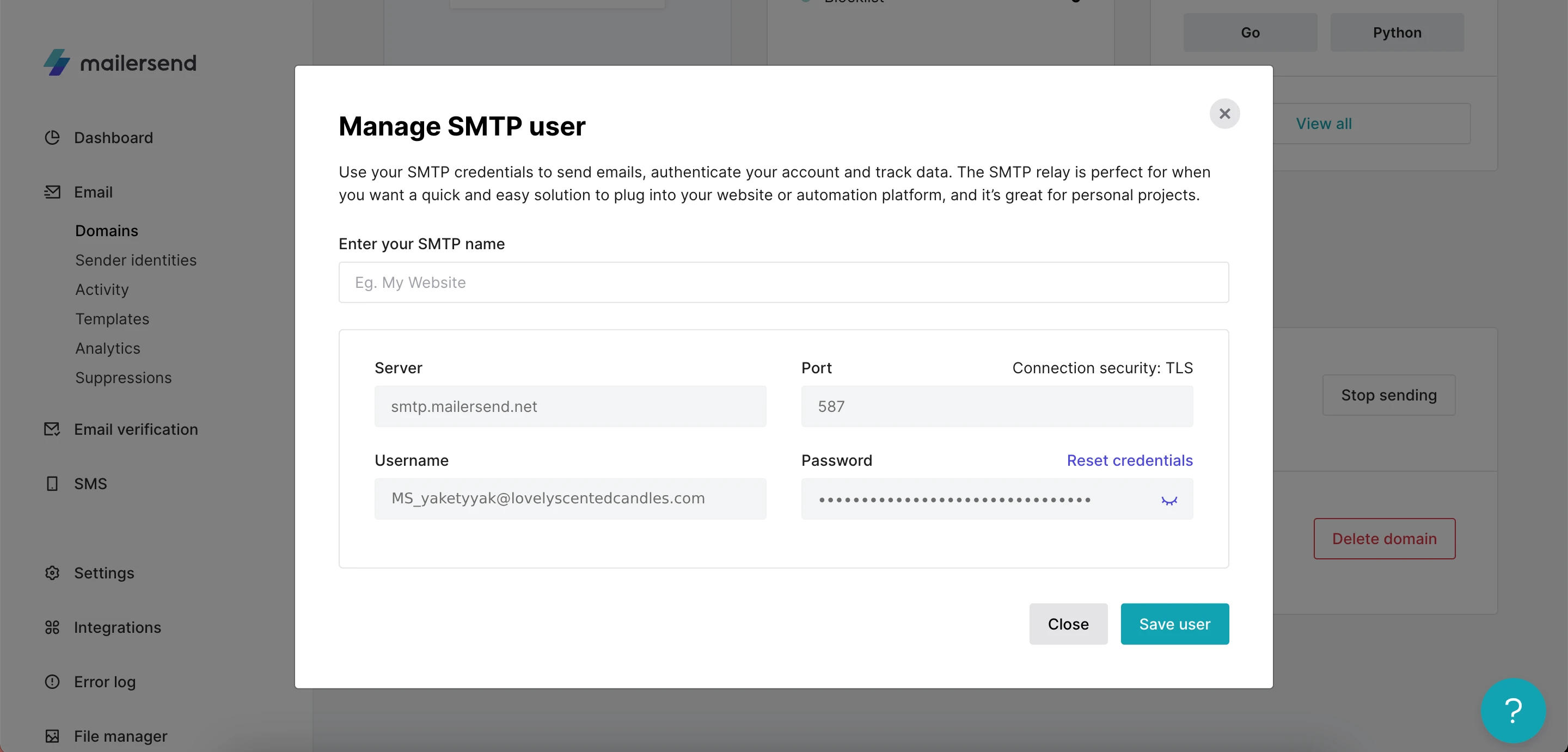Toggle password visibility with eye icon
This screenshot has height=752, width=1568.
click(1169, 500)
